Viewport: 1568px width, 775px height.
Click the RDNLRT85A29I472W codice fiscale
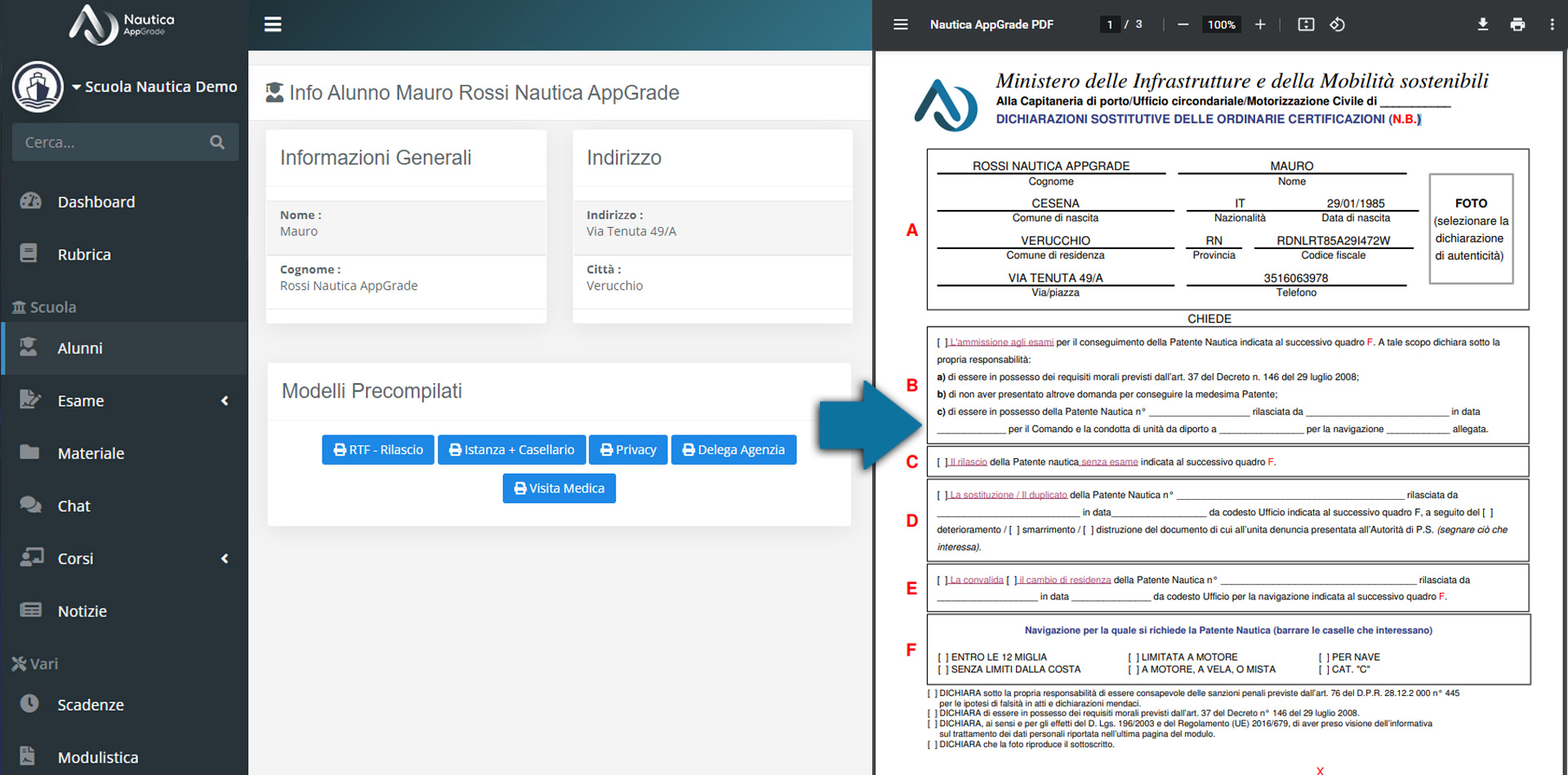click(1334, 240)
